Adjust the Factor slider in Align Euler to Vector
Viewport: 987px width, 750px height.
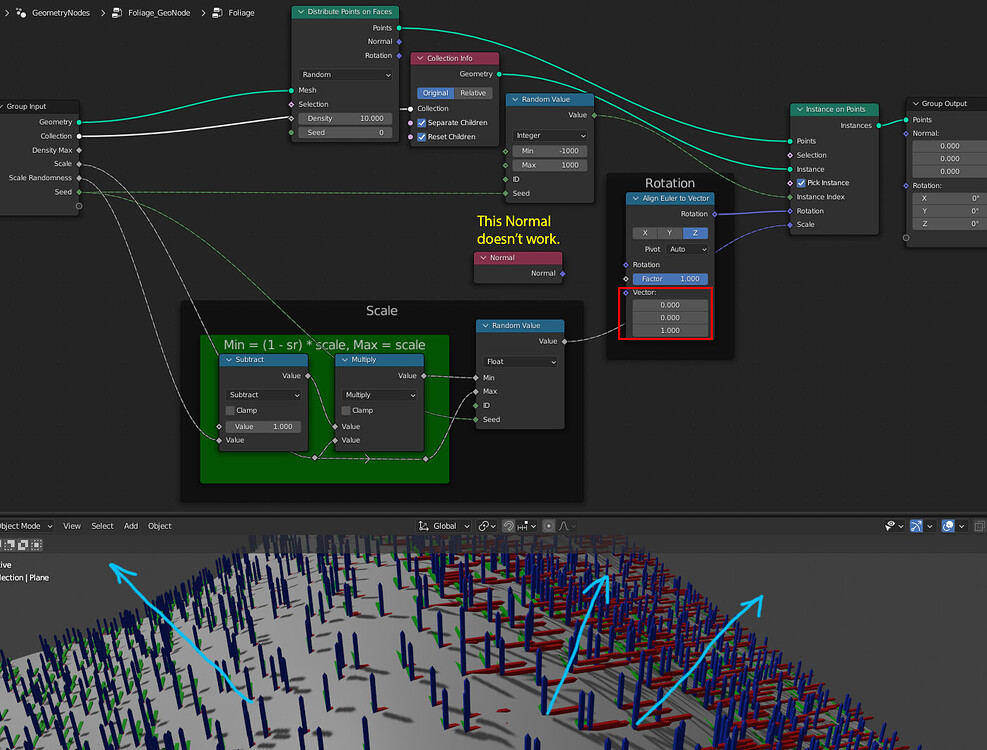(x=670, y=278)
